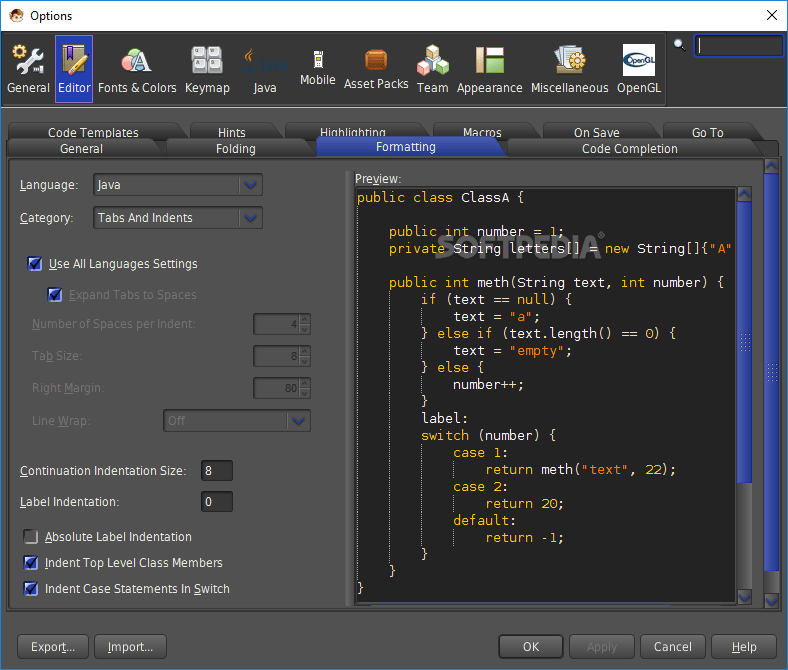788x670 pixels.
Task: Click outer panel scrollbar down arrow
Action: (x=771, y=600)
